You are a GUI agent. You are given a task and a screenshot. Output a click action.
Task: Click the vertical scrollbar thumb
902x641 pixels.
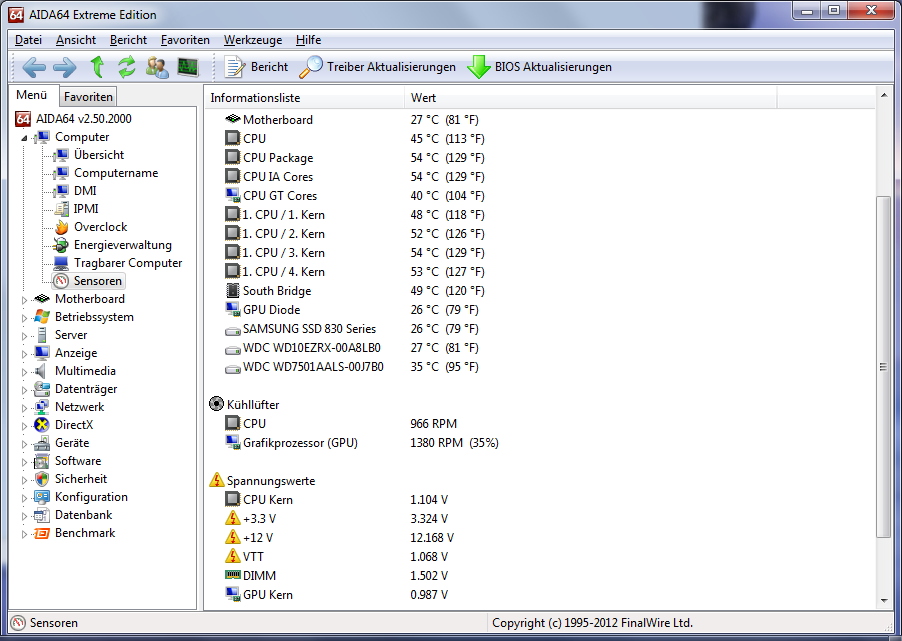(x=884, y=367)
